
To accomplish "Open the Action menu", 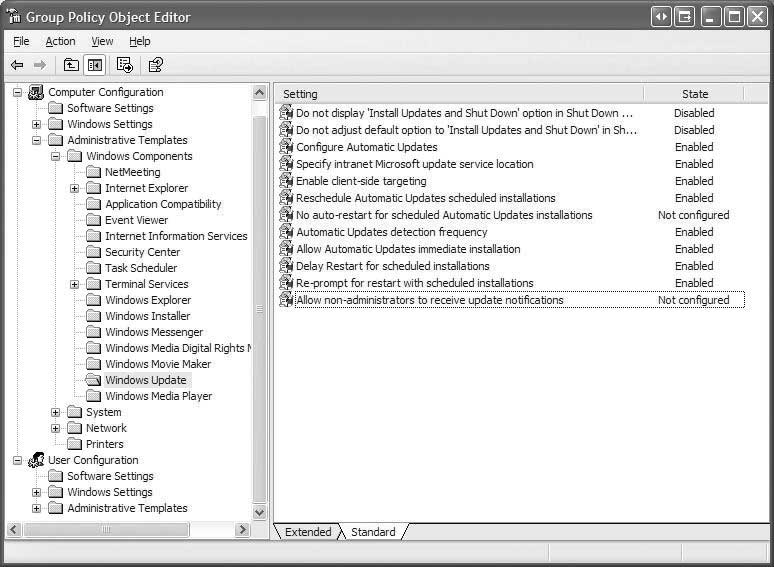I will pyautogui.click(x=60, y=41).
